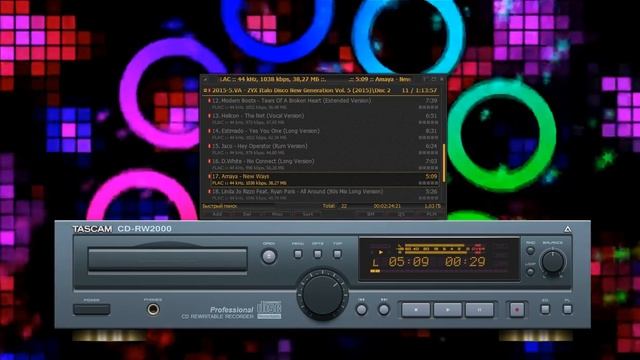
Task: Click the Play transport button
Action: (x=447, y=310)
